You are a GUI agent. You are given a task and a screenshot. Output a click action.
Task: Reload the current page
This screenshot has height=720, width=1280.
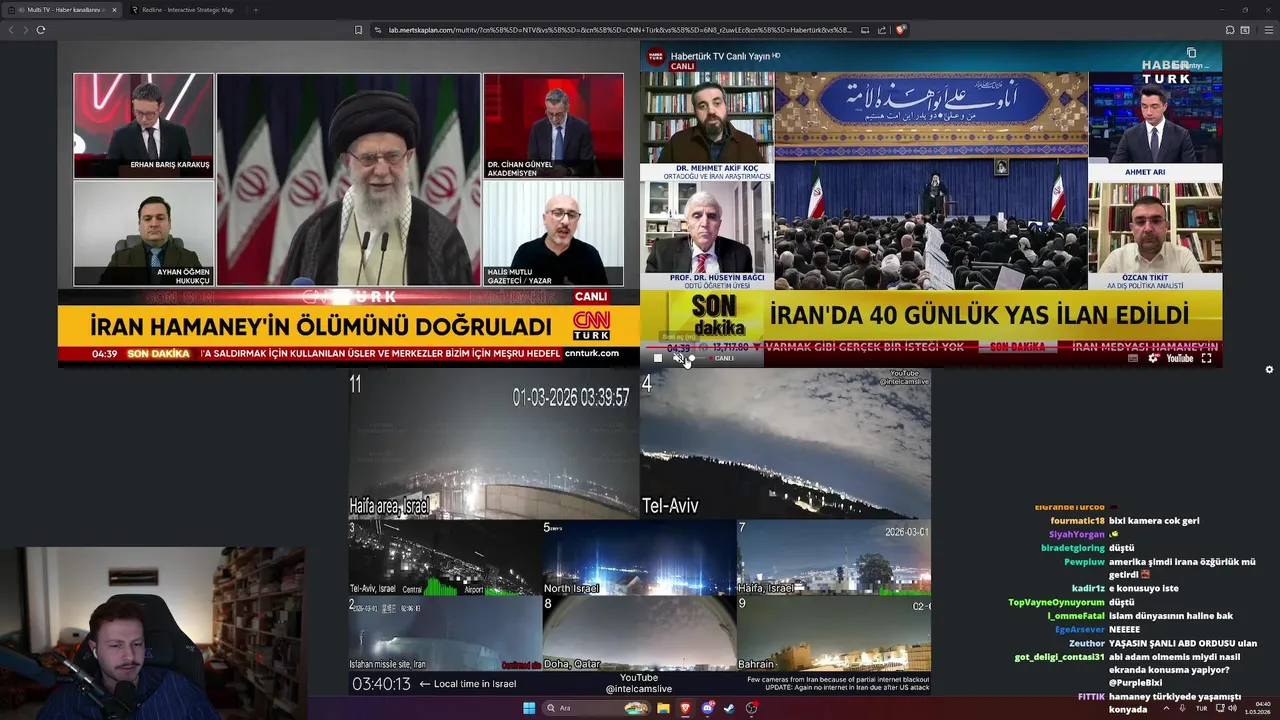coord(41,30)
